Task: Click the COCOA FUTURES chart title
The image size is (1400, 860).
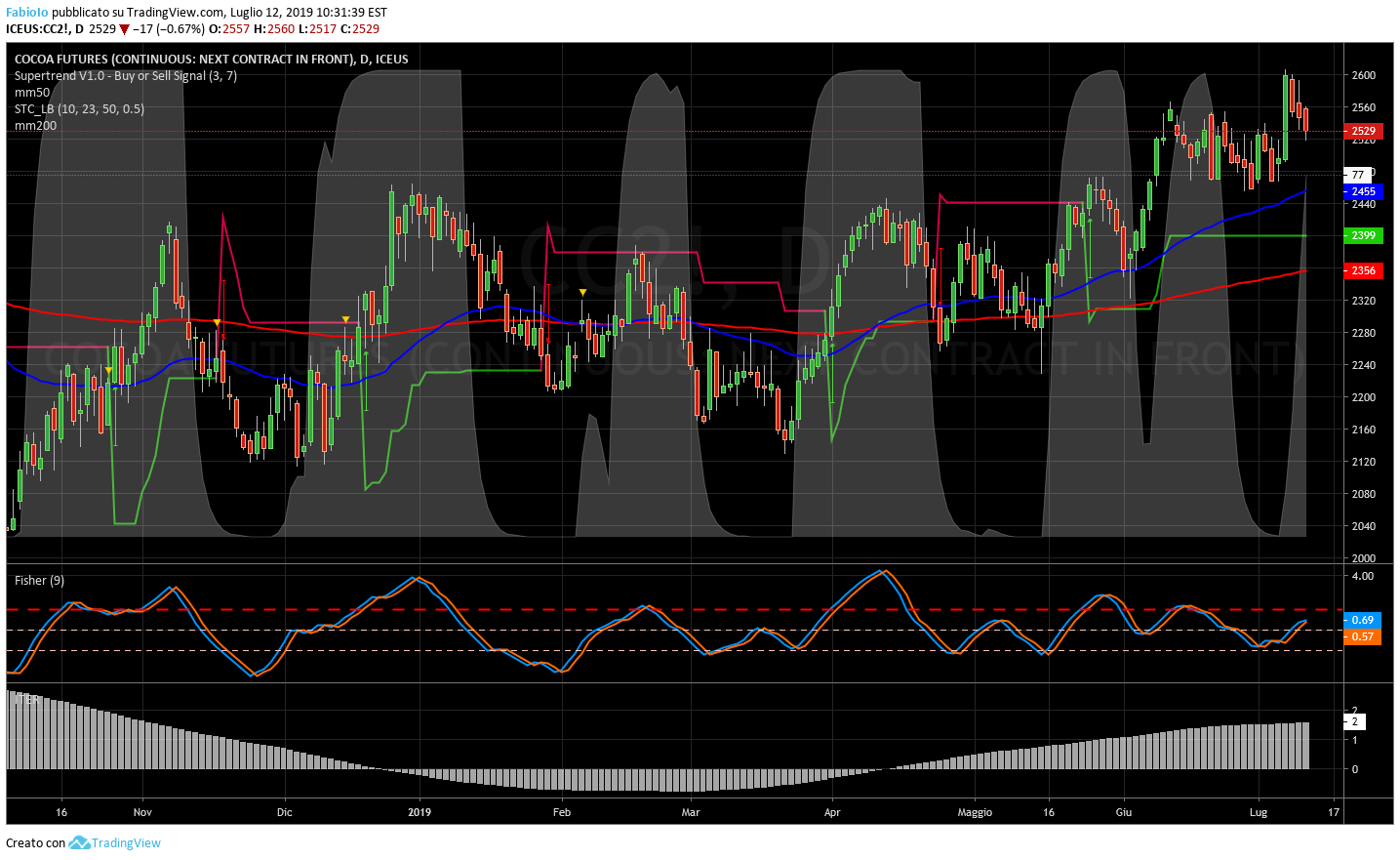Action: click(212, 60)
